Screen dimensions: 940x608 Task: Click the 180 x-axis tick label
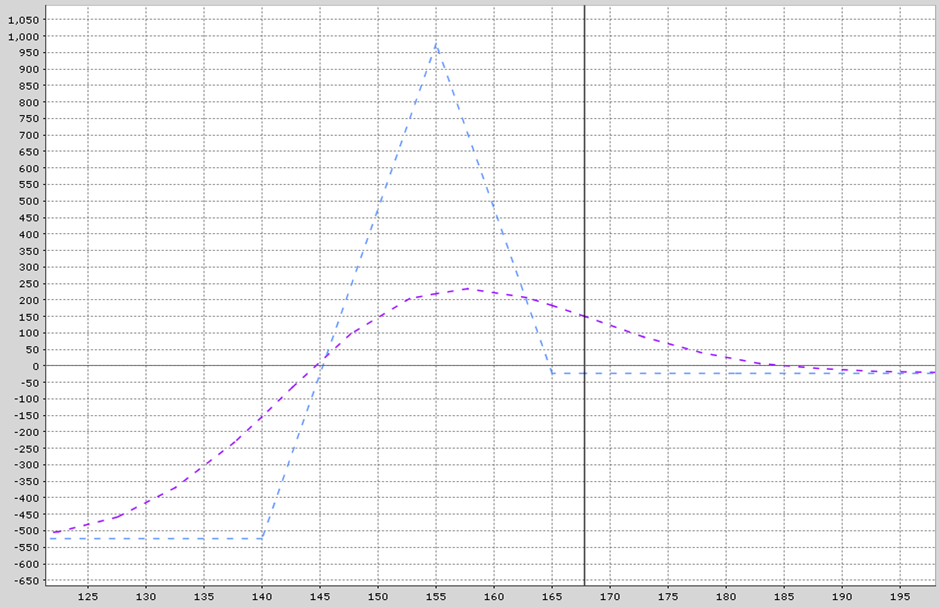pos(726,597)
